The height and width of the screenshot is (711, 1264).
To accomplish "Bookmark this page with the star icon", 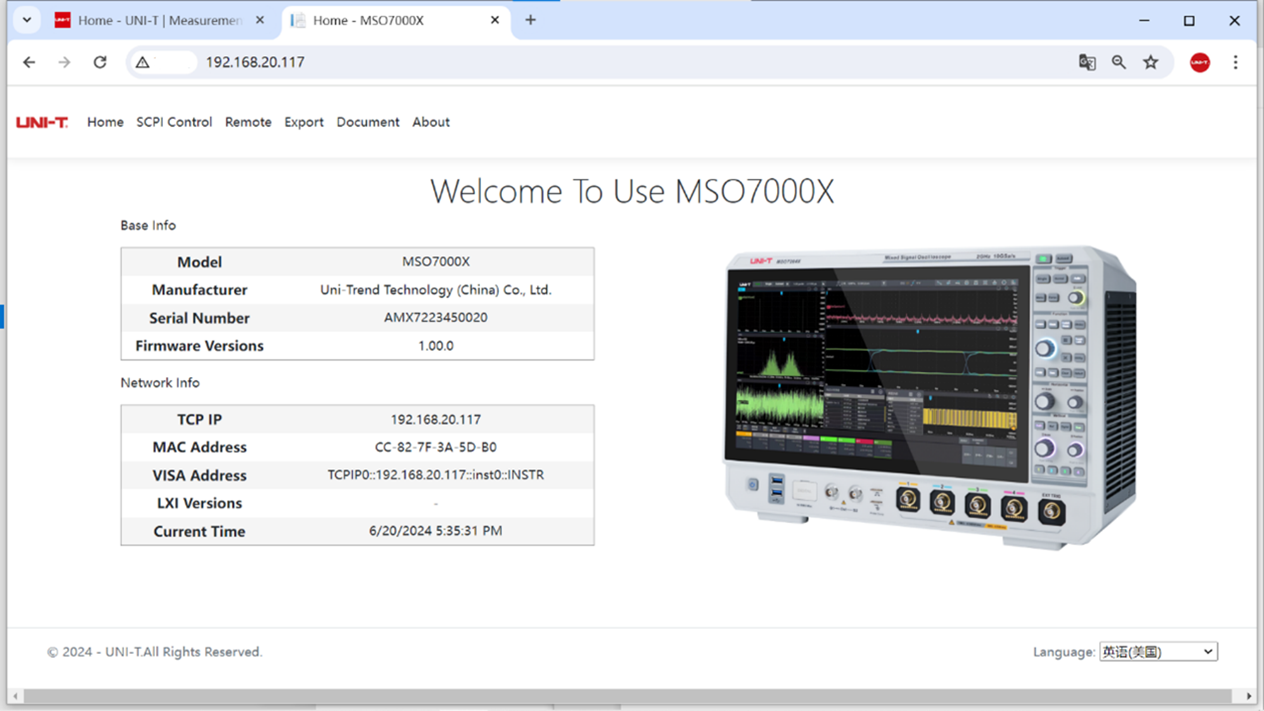I will [x=1151, y=62].
